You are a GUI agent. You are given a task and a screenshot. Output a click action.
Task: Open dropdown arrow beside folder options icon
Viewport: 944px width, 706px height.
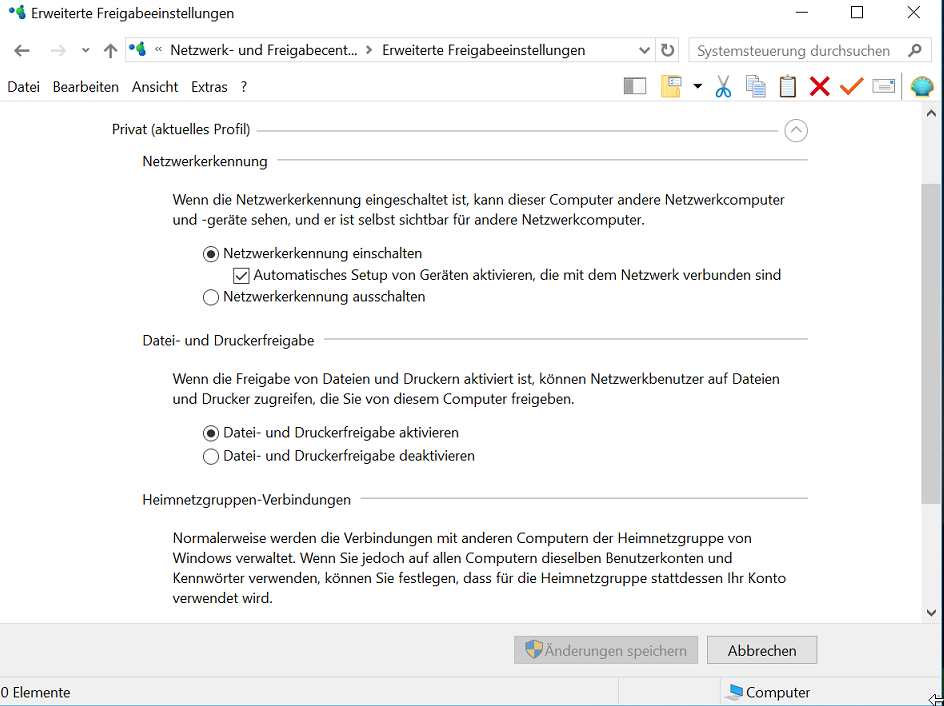(x=697, y=87)
